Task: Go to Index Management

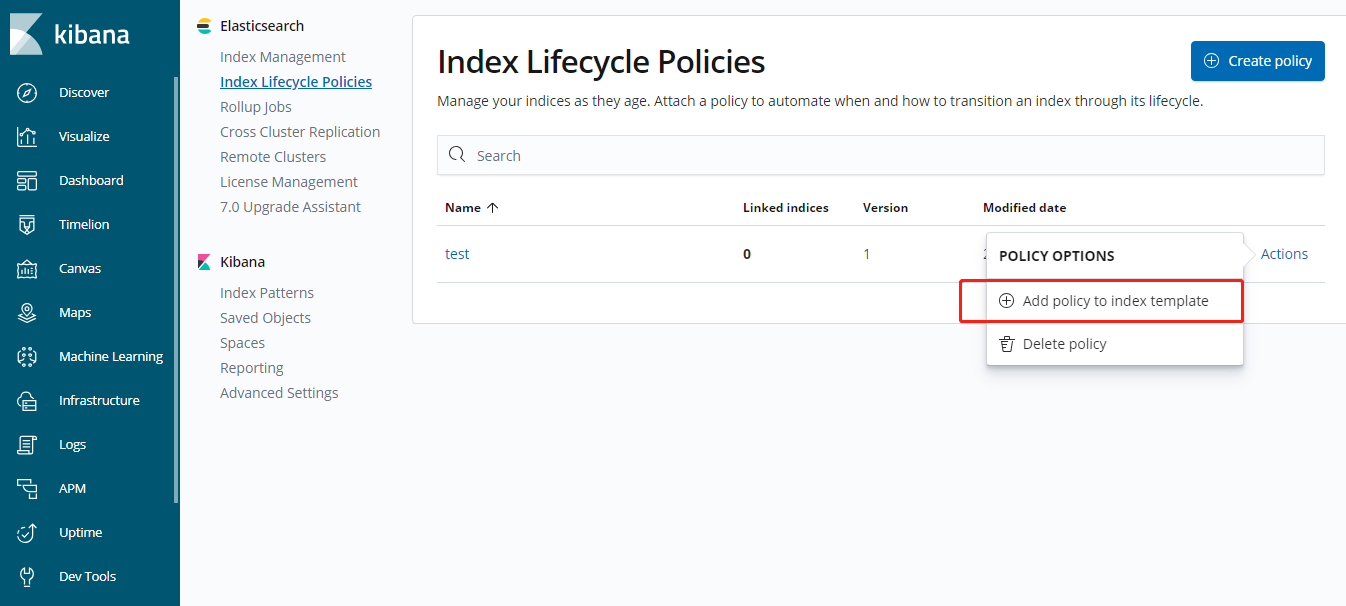Action: pos(283,57)
